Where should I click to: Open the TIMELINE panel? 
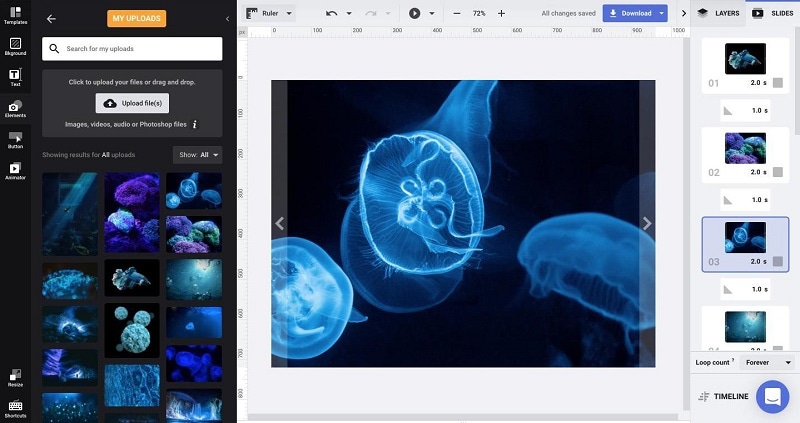coord(723,396)
